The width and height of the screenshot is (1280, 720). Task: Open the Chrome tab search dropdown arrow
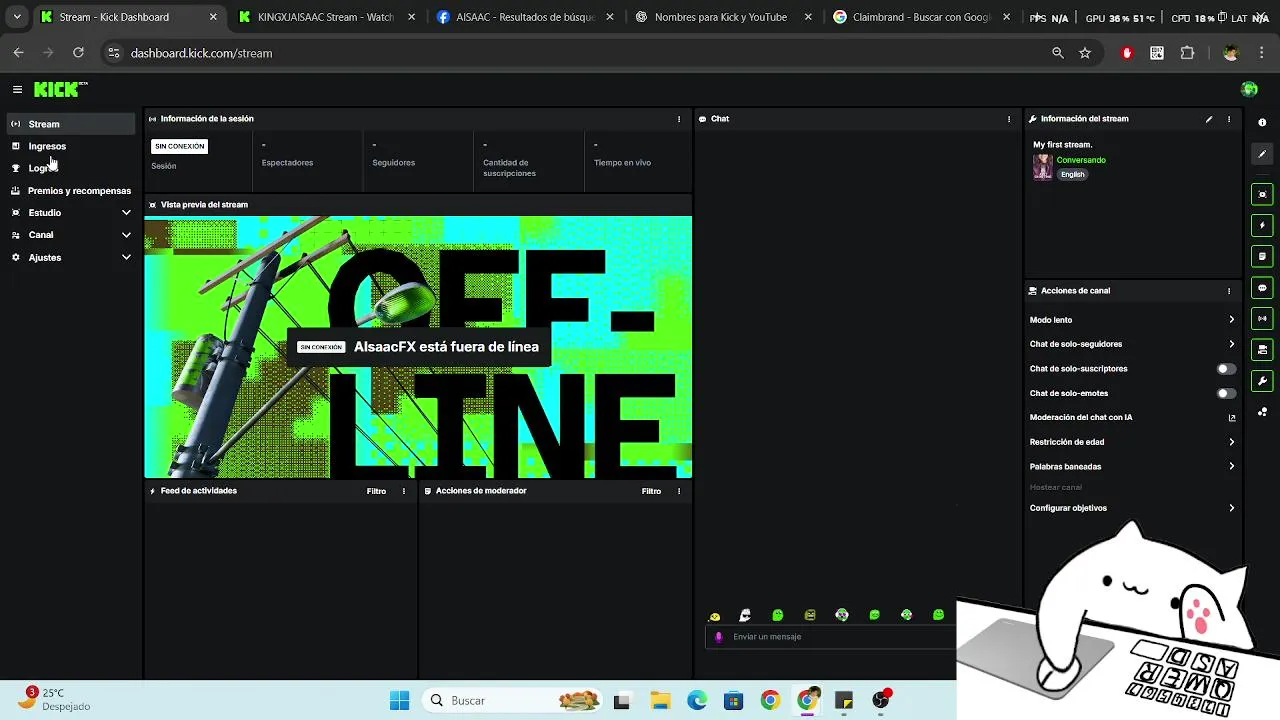pos(17,17)
